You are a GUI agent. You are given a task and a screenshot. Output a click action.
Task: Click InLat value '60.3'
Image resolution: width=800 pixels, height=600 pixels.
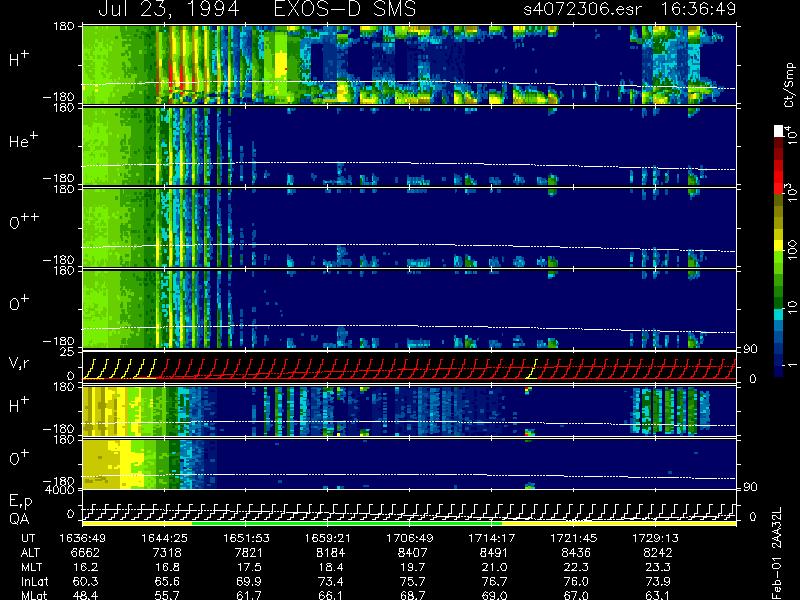(86, 581)
